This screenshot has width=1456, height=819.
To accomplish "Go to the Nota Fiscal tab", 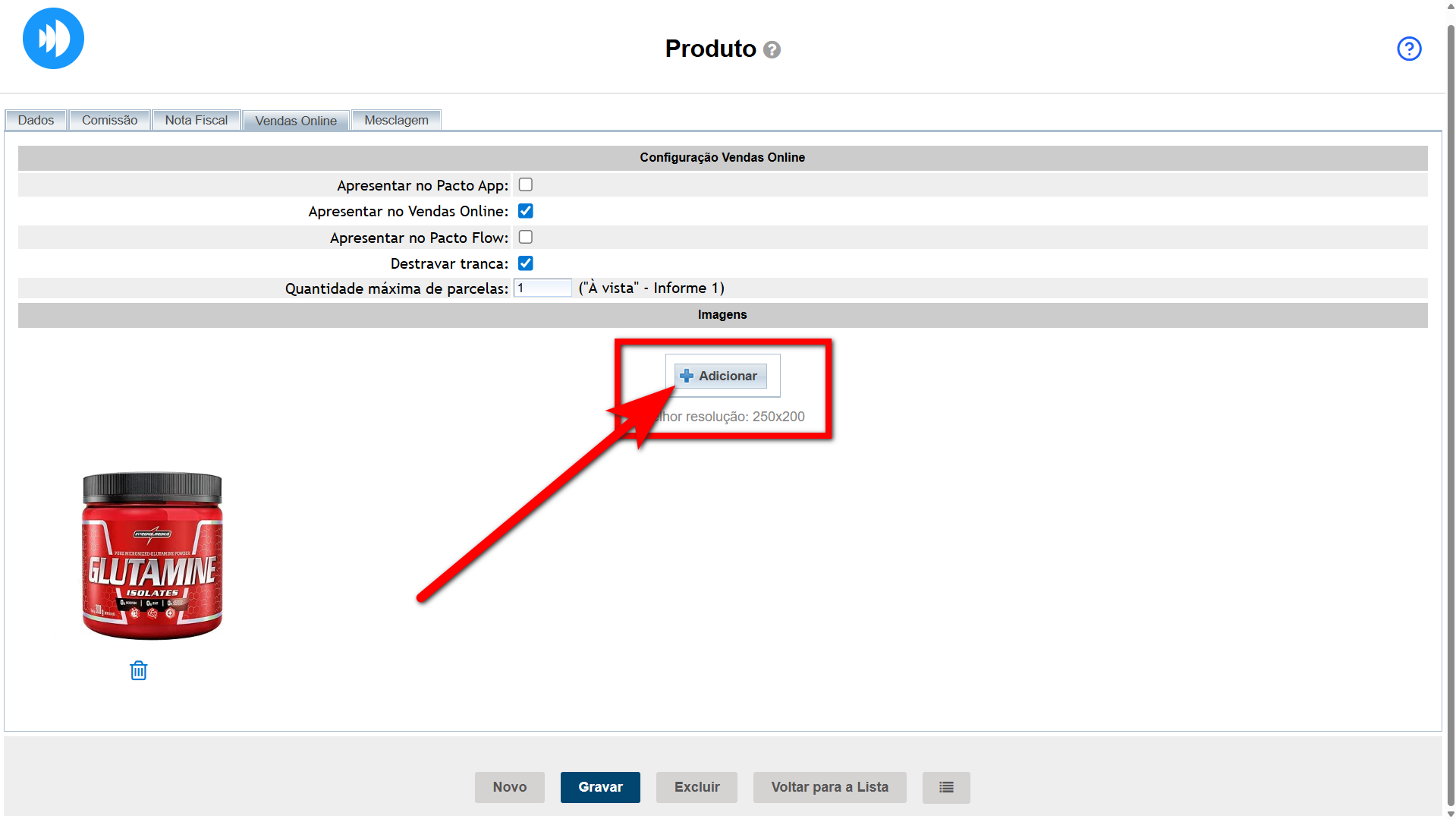I will pyautogui.click(x=196, y=120).
